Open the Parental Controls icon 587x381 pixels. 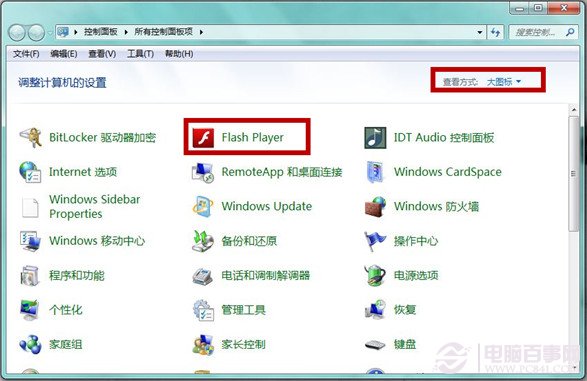click(x=203, y=344)
